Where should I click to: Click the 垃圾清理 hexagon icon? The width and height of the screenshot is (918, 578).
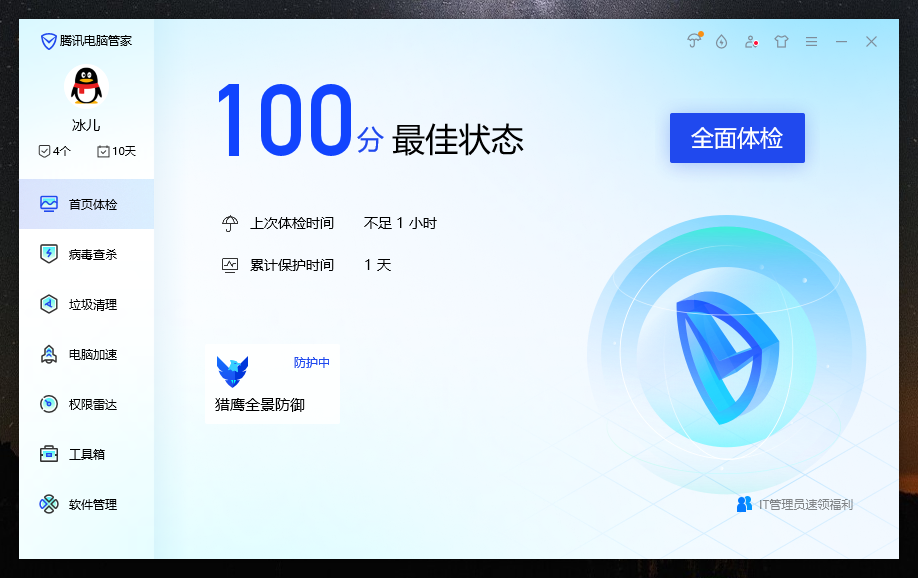pyautogui.click(x=49, y=304)
